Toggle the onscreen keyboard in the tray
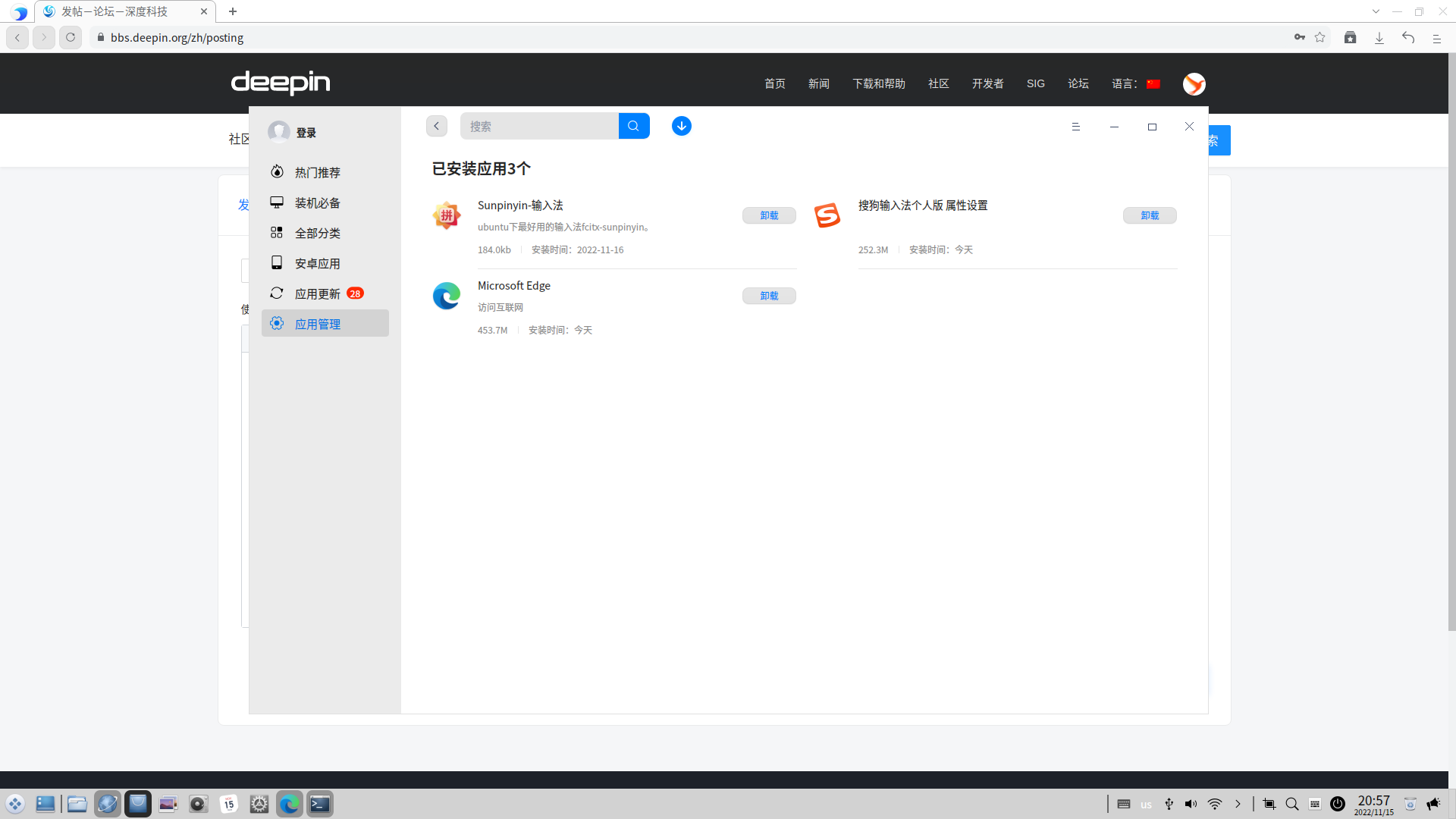This screenshot has height=819, width=1456. pos(1315,804)
